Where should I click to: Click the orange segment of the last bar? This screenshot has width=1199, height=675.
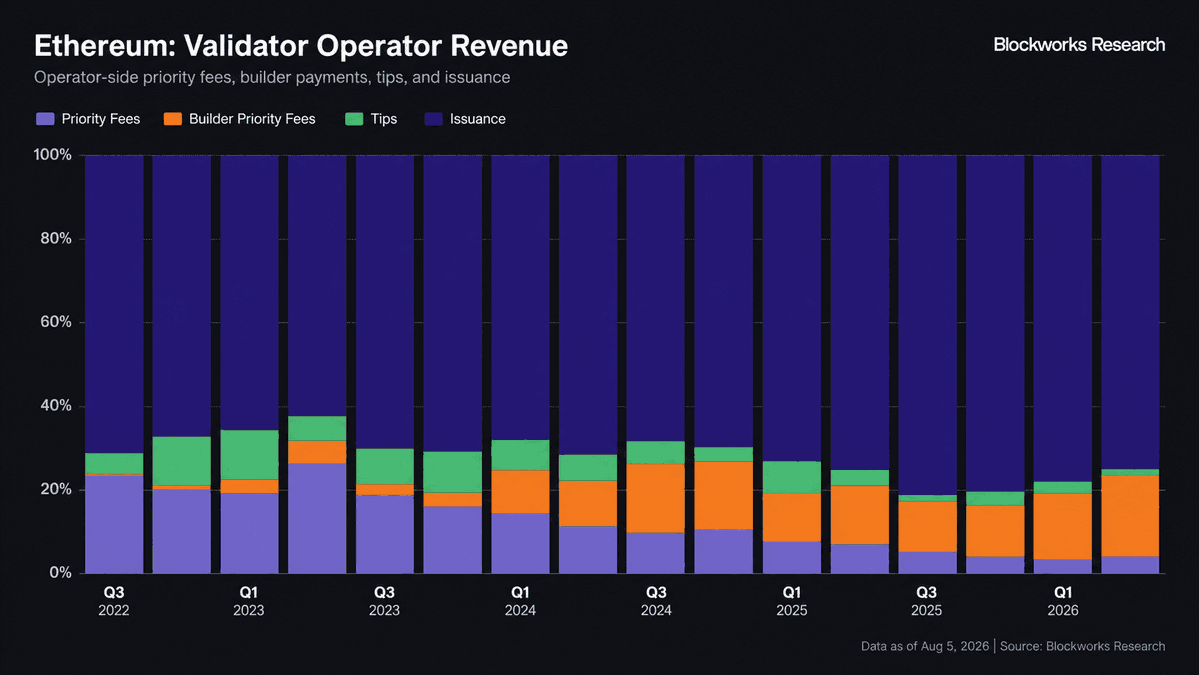click(x=1130, y=516)
